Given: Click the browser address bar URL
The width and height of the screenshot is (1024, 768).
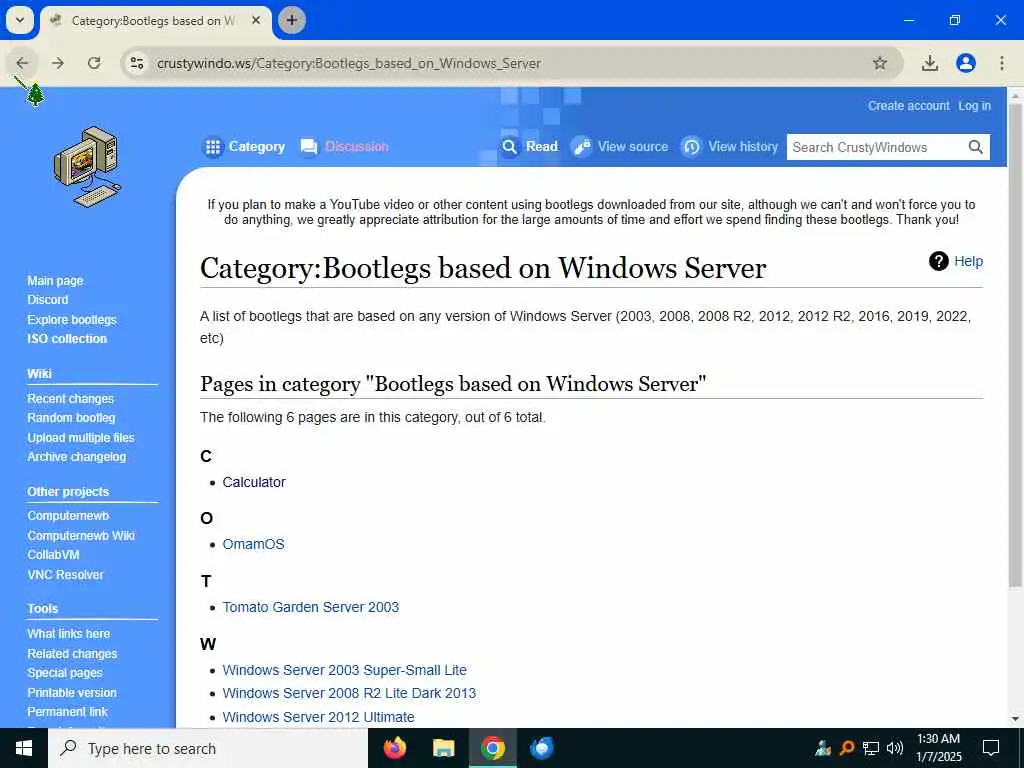Looking at the screenshot, I should click(x=349, y=63).
